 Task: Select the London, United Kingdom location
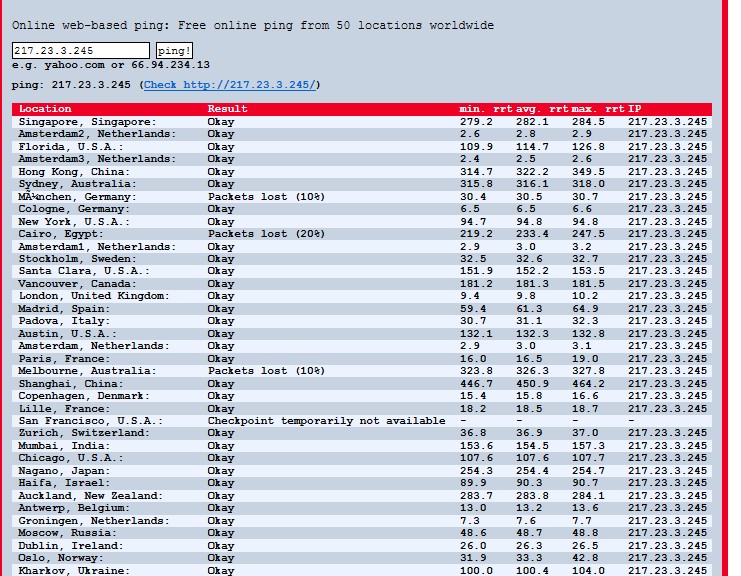(x=94, y=296)
